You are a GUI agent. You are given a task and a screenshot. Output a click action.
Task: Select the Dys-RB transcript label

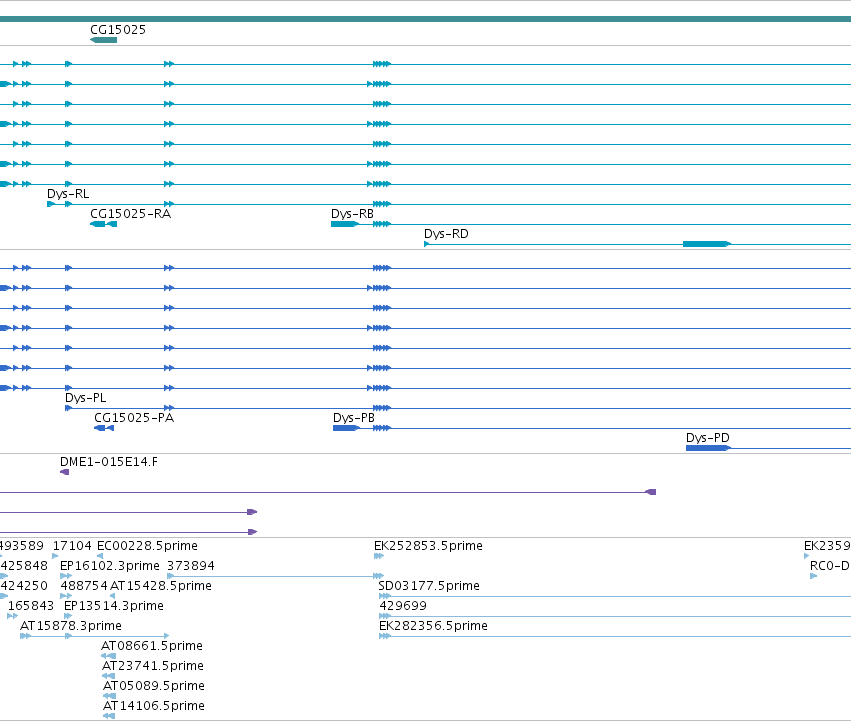[x=352, y=213]
